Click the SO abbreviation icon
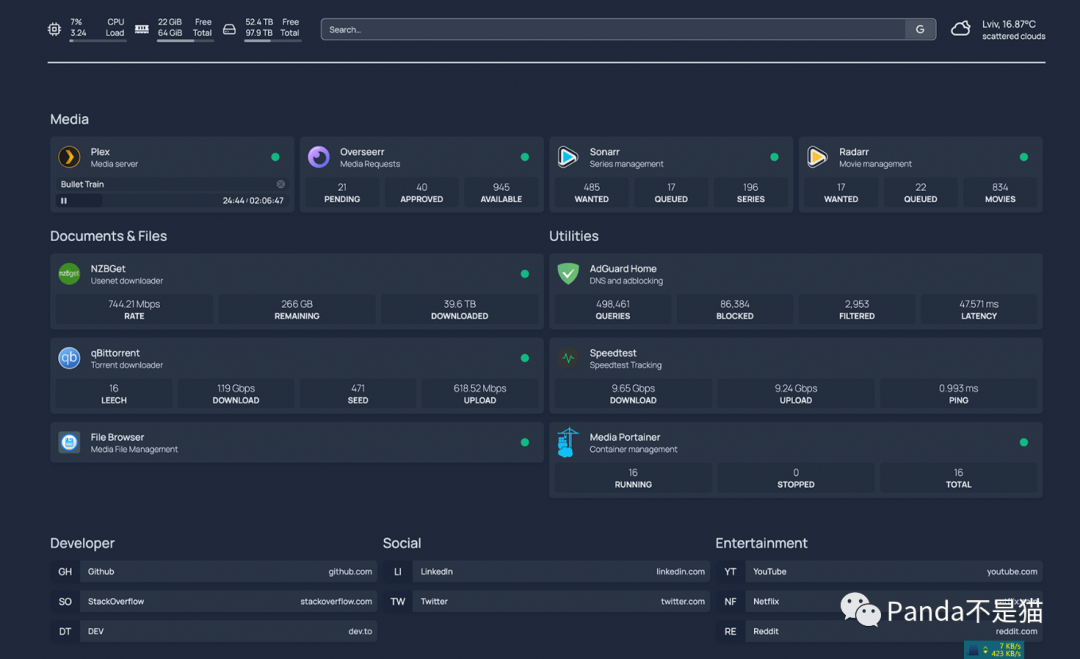The height and width of the screenshot is (659, 1080). 65,601
